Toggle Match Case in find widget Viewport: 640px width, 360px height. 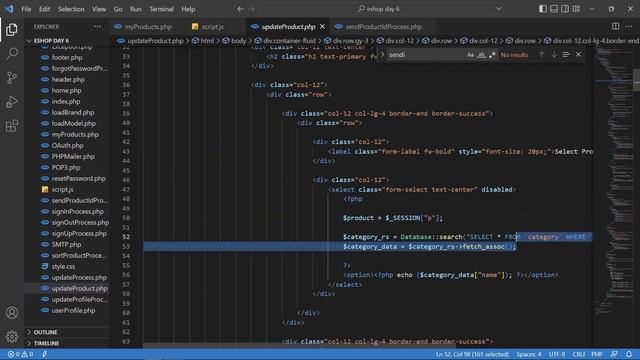pyautogui.click(x=471, y=55)
